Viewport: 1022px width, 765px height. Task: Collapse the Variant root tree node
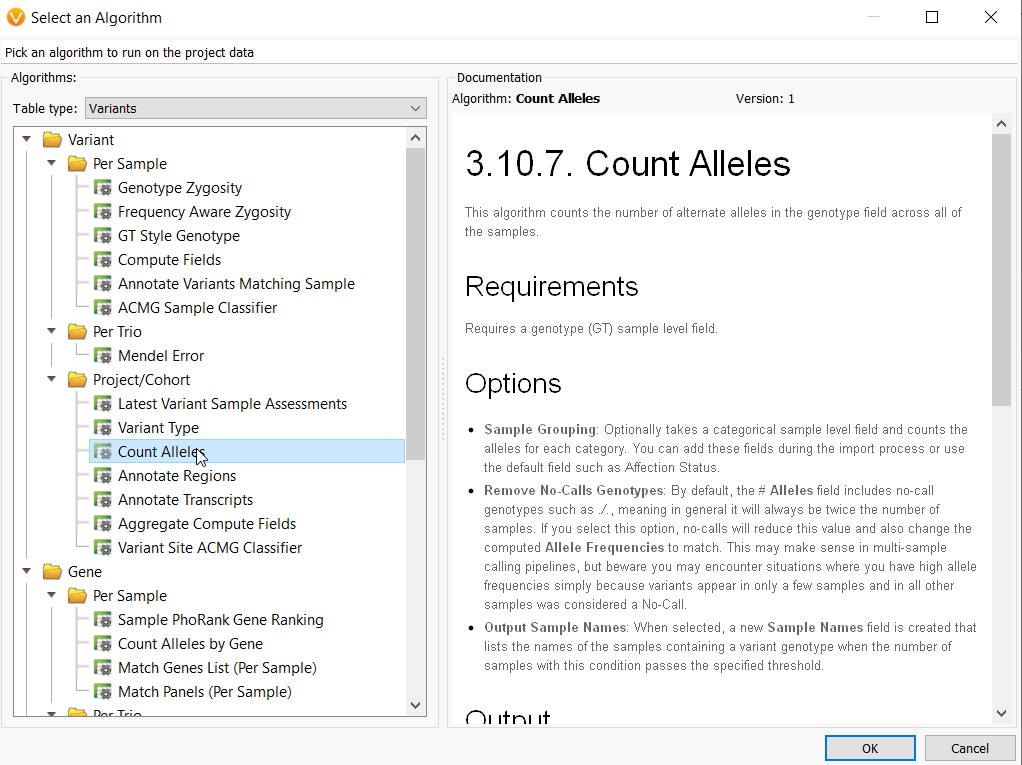pyautogui.click(x=27, y=140)
